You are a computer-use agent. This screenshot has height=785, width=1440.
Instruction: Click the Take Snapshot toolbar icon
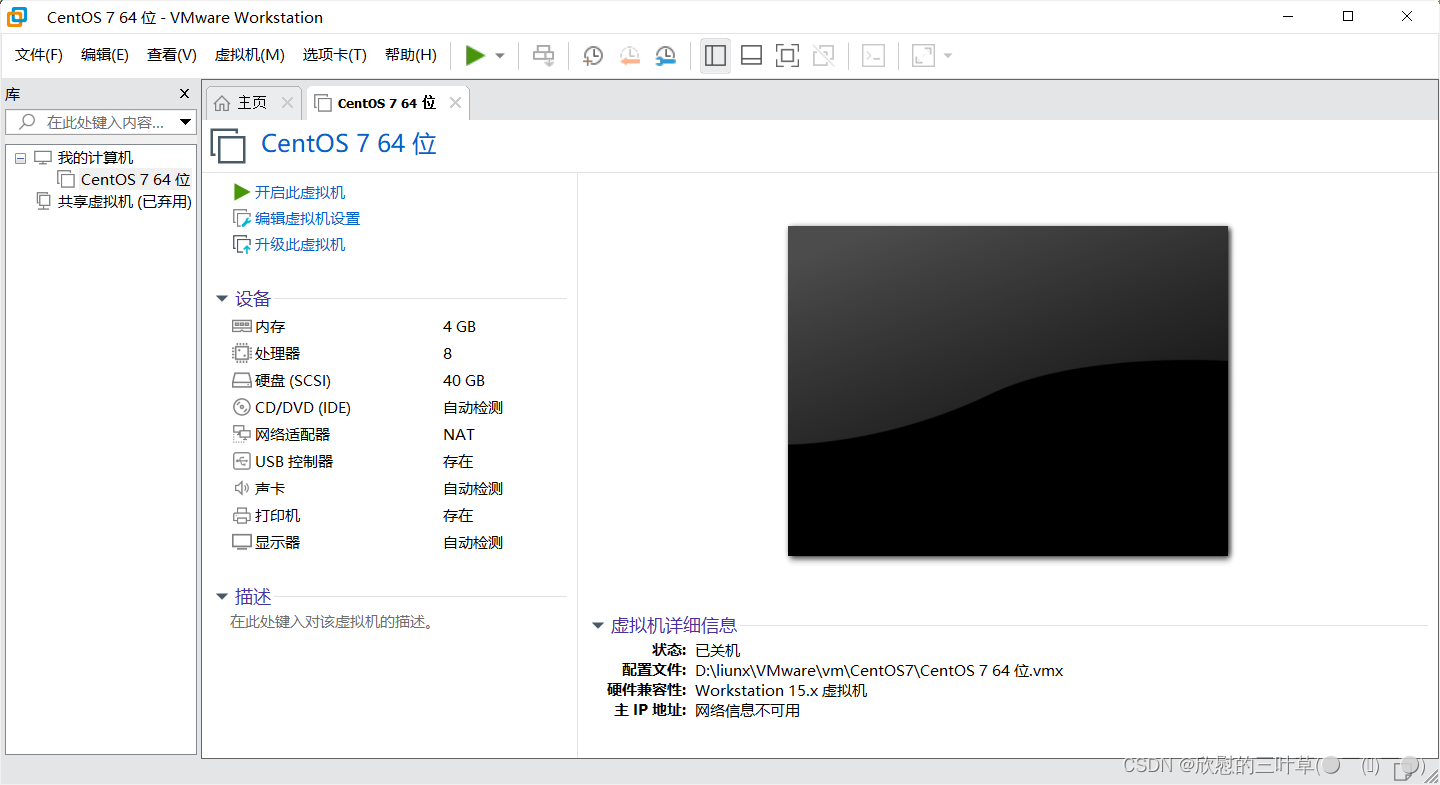pyautogui.click(x=593, y=55)
